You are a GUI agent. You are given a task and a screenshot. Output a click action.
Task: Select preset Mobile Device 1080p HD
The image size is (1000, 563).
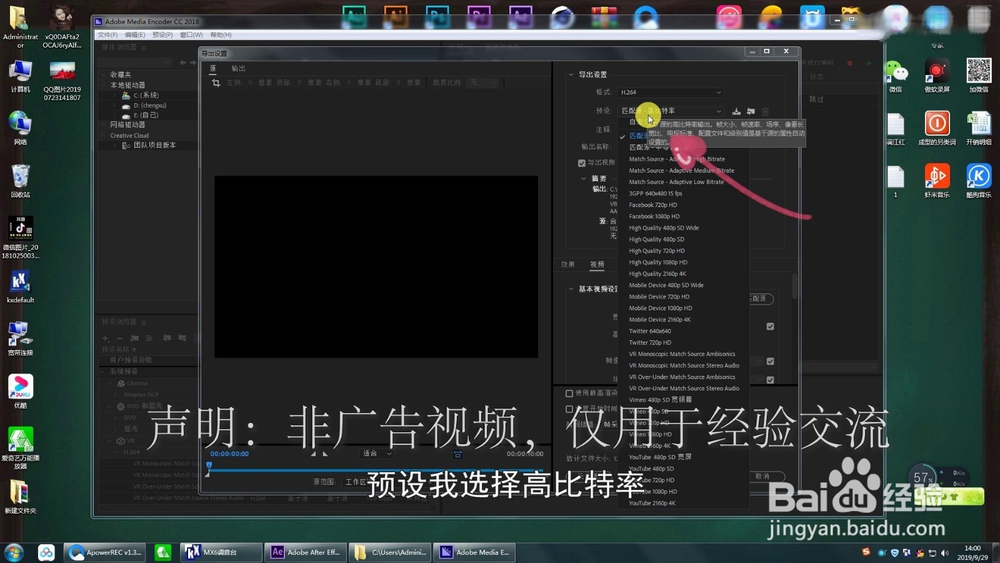(x=661, y=309)
